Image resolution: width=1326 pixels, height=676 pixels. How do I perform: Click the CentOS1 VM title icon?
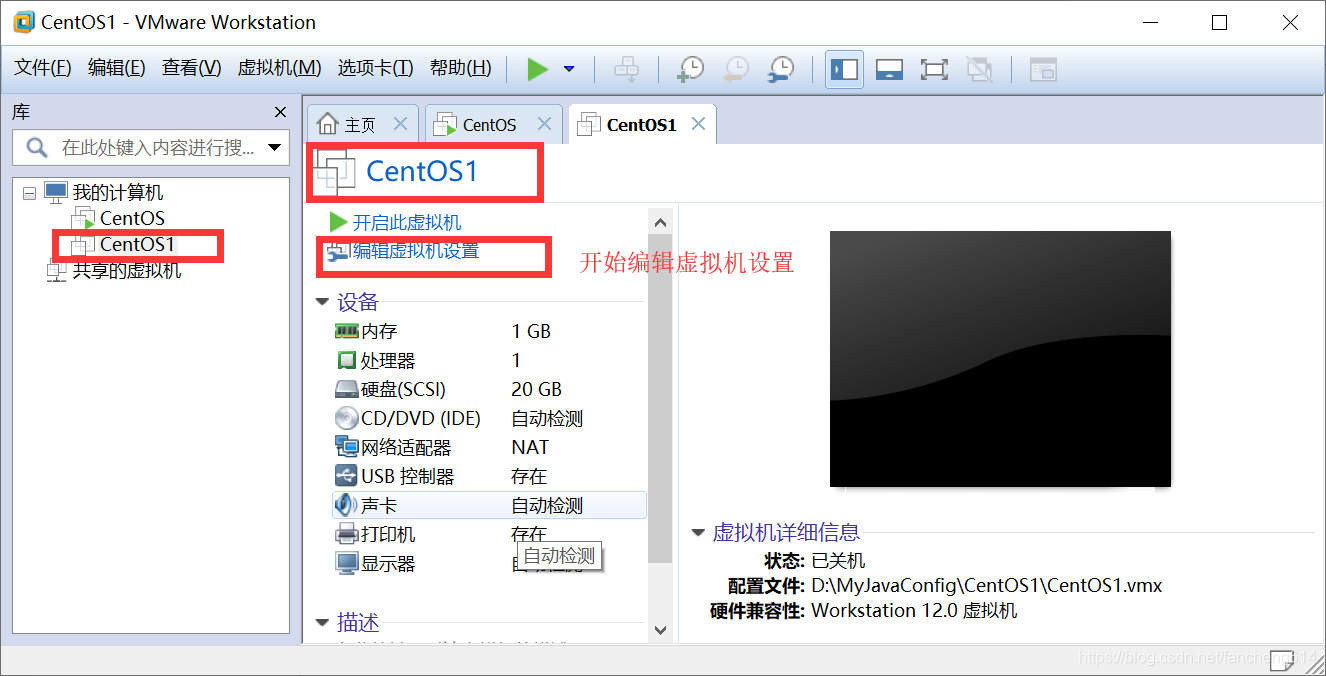pyautogui.click(x=335, y=172)
